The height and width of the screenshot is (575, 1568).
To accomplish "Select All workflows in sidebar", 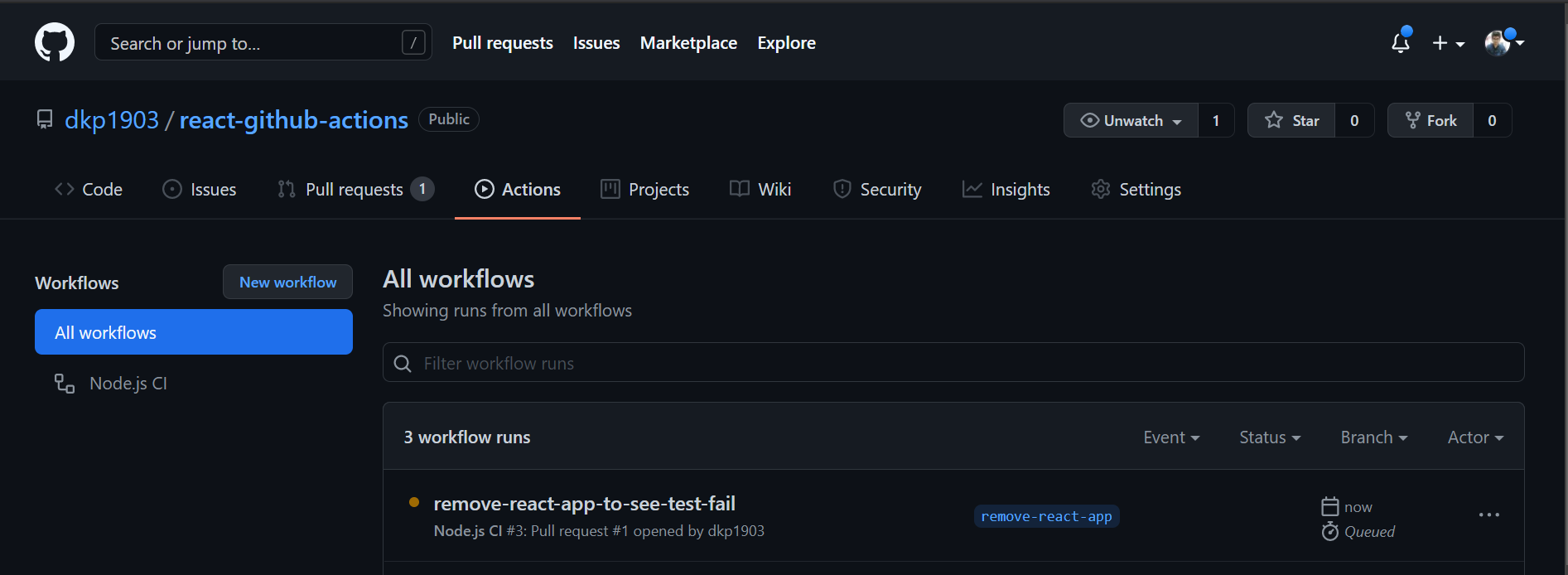I will click(194, 332).
